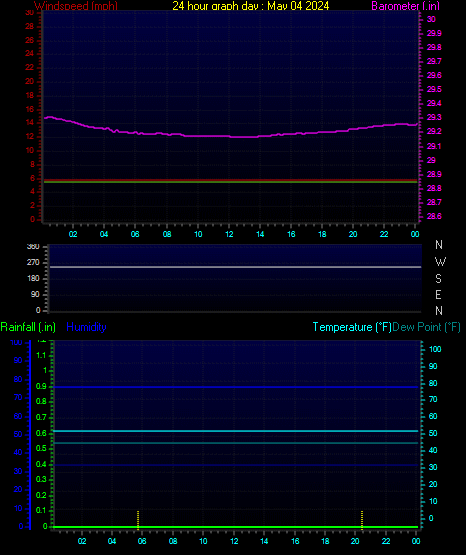
Task: Click the yellow dotted marker near 20
Action: click(362, 520)
